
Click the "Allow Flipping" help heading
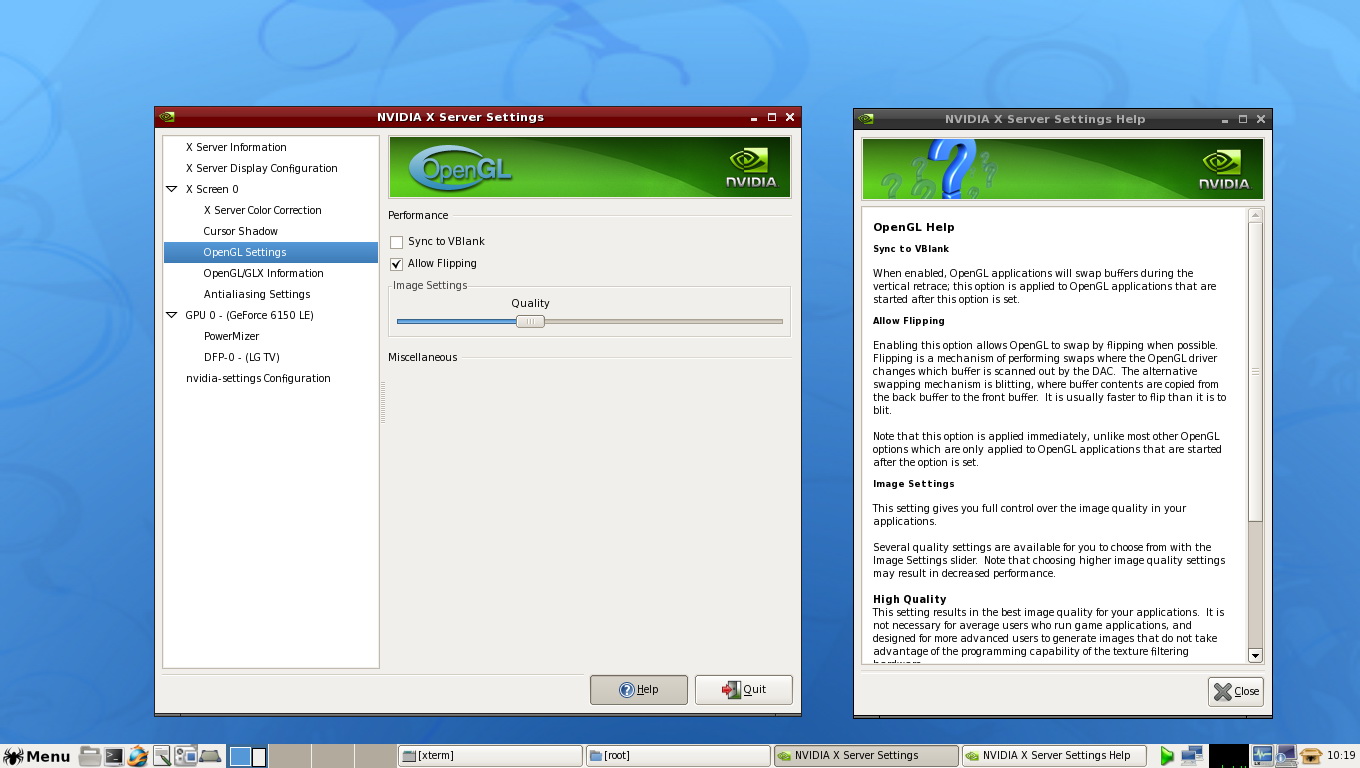tap(909, 321)
